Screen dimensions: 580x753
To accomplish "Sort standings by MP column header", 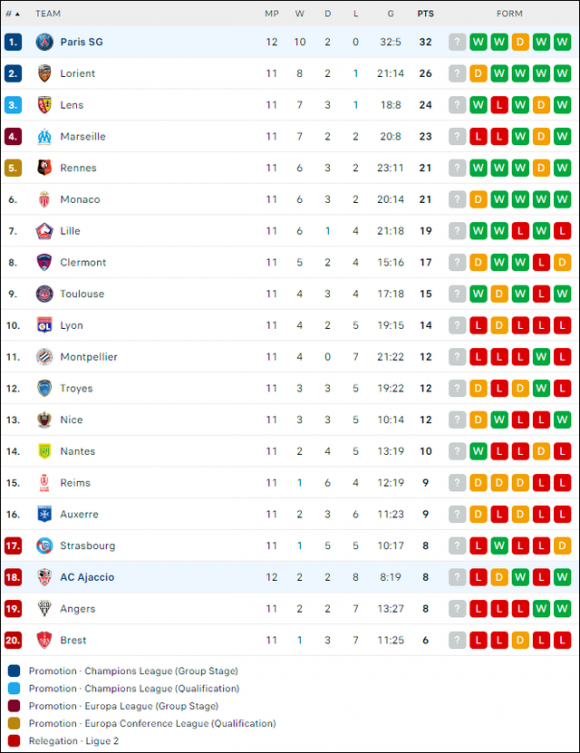I will click(272, 14).
